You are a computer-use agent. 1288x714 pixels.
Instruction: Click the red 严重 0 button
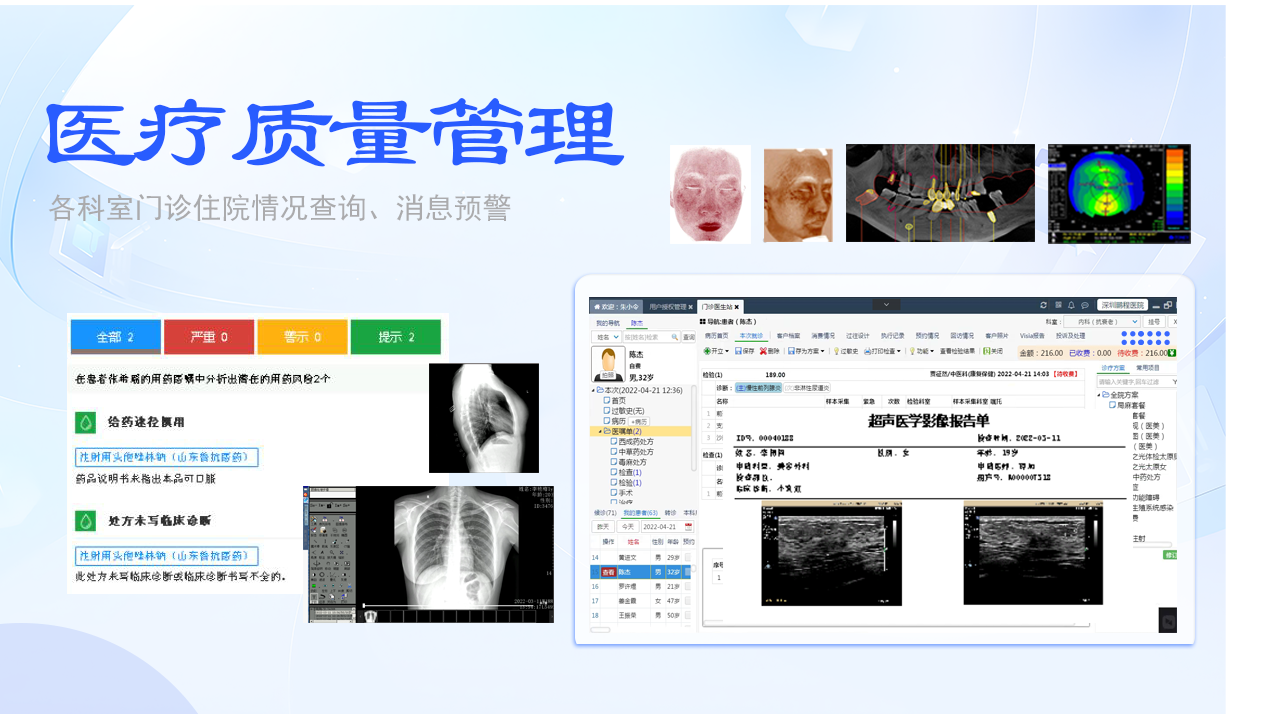(x=208, y=337)
